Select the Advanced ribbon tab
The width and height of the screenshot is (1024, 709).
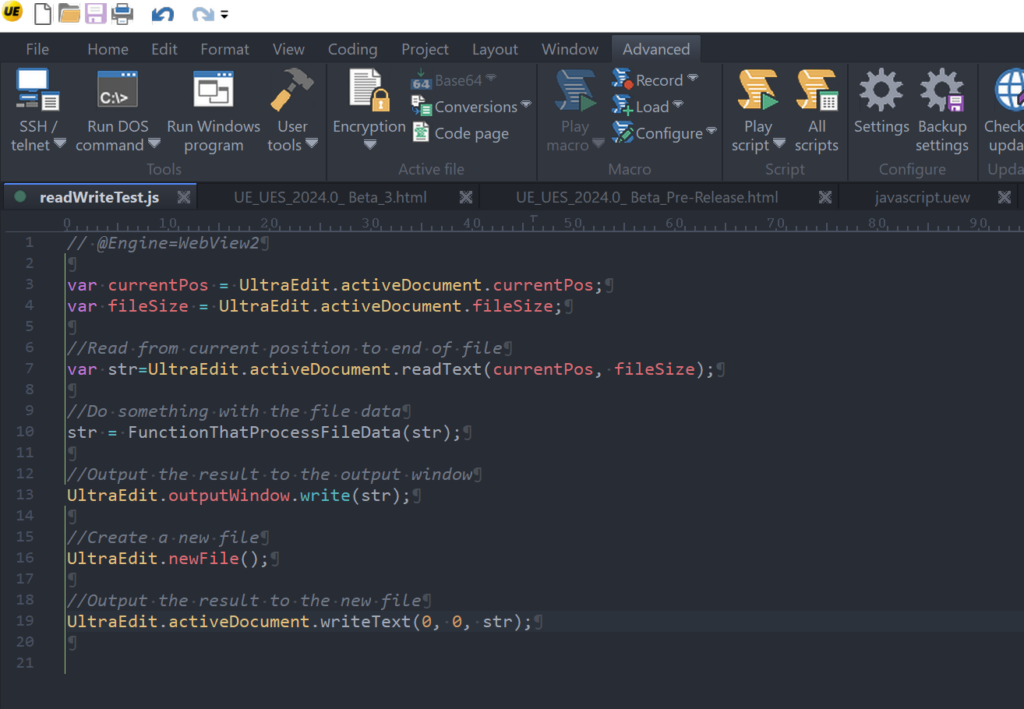(656, 49)
